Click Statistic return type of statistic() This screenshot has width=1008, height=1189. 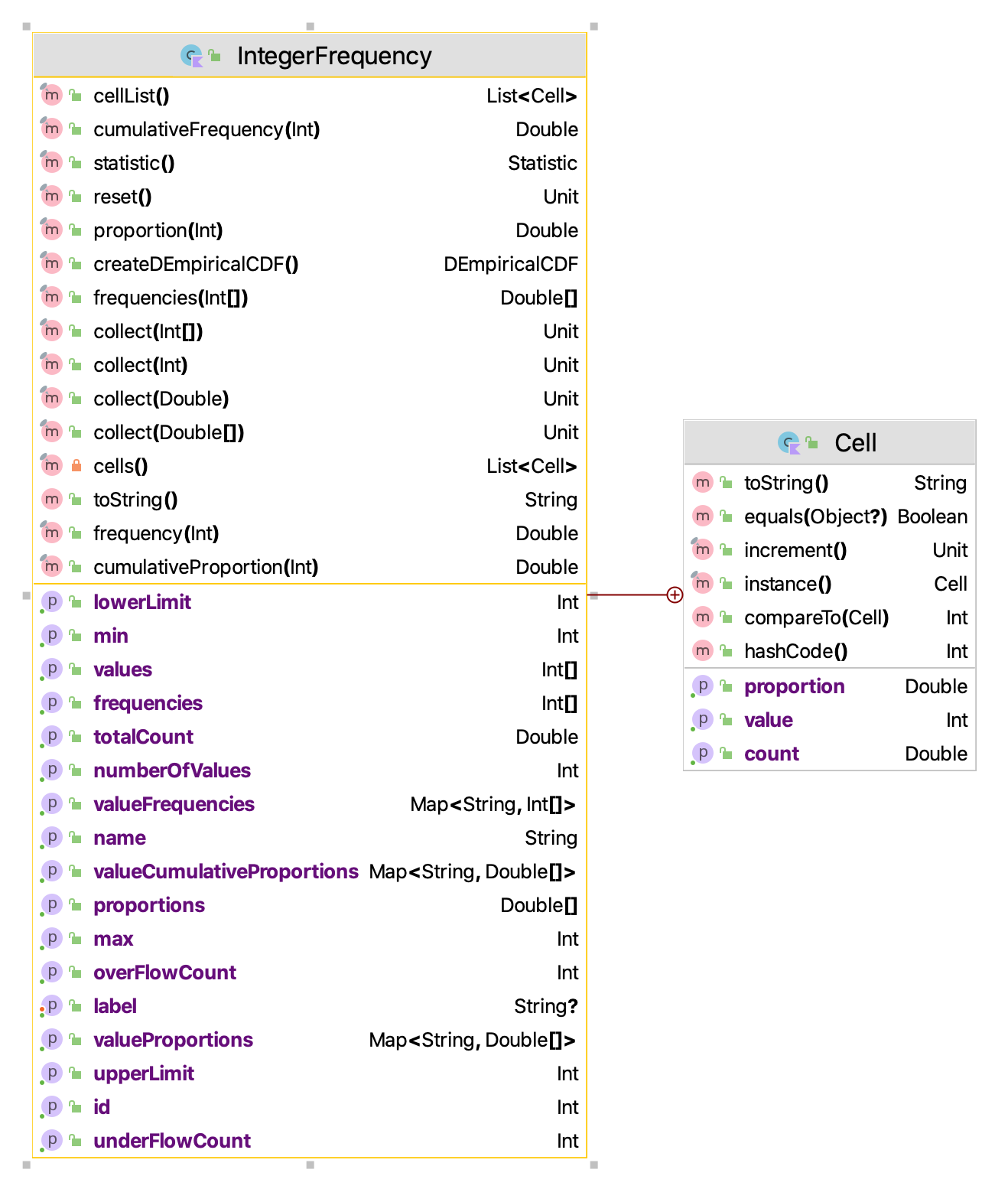(x=543, y=163)
